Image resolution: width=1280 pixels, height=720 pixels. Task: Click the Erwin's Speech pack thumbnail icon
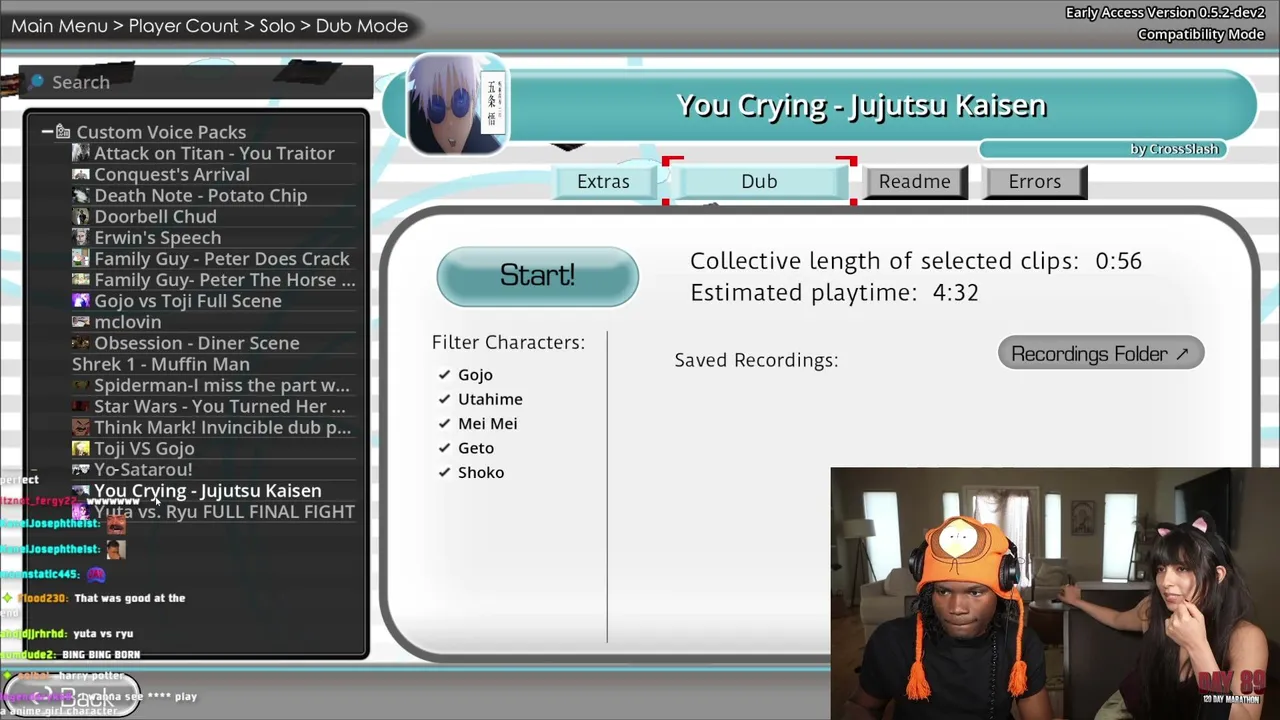pyautogui.click(x=81, y=237)
